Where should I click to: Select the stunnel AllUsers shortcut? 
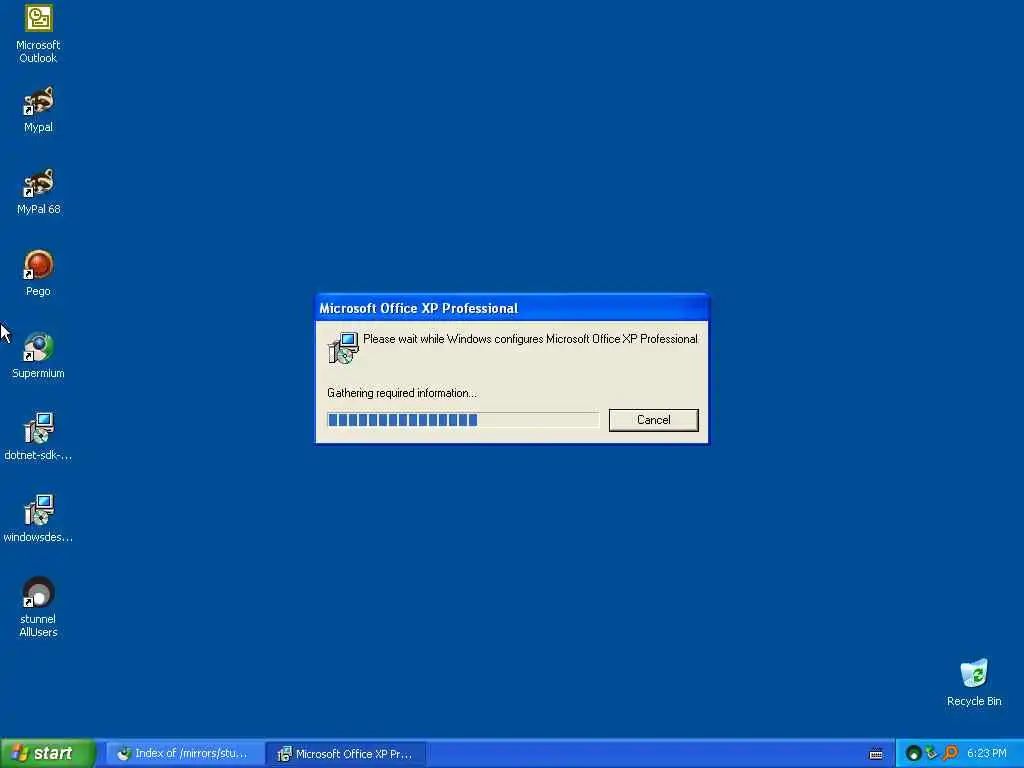click(x=39, y=607)
